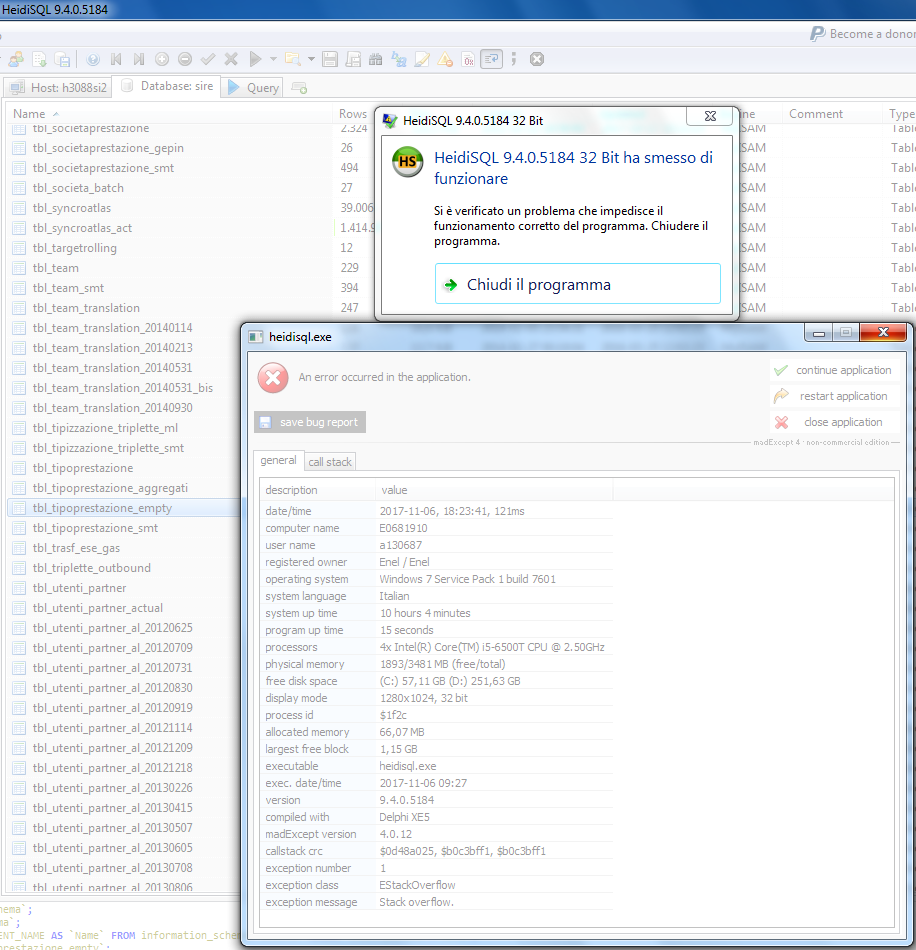
Task: Open the Query tab
Action: click(x=253, y=87)
